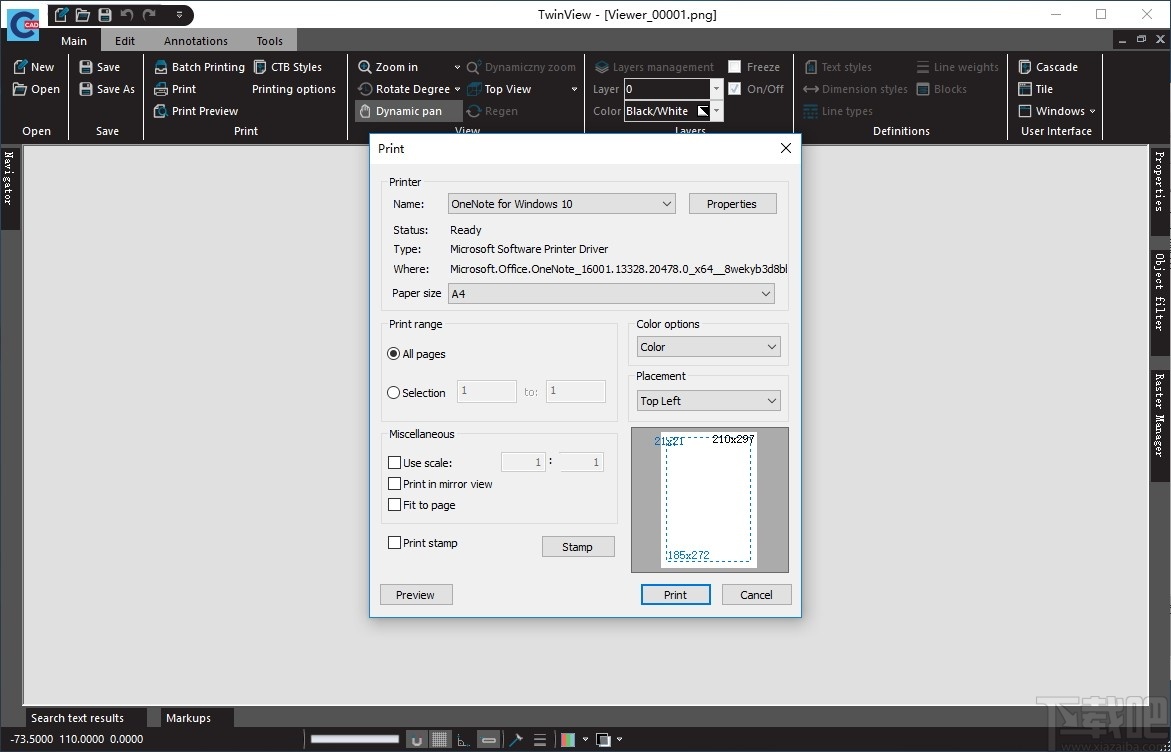This screenshot has width=1171, height=752.
Task: Click the Save As icon
Action: tap(86, 89)
